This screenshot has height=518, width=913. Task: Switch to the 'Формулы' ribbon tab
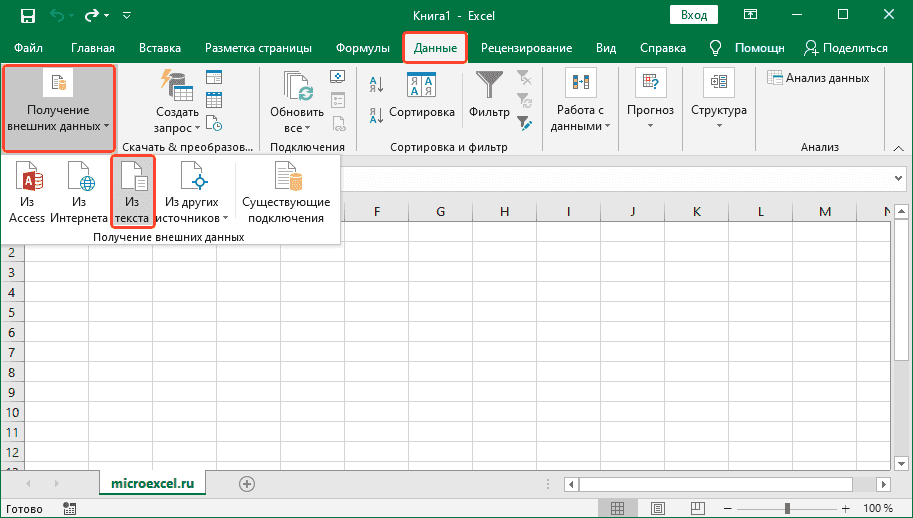362,48
